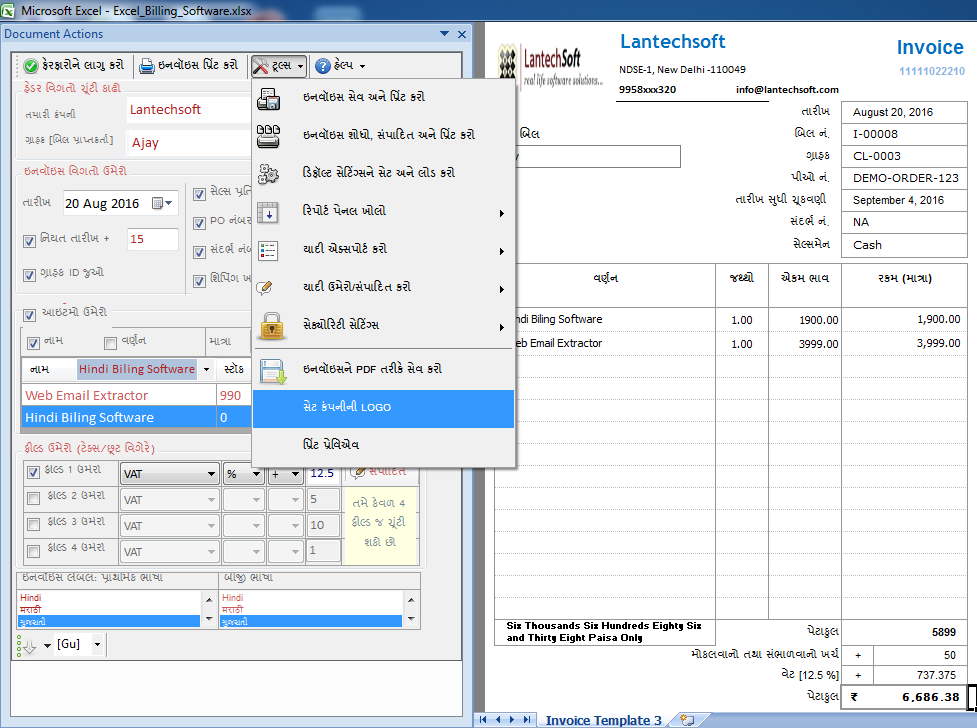This screenshot has width=977, height=728.
Task: Select find, edit and print invoice menu item
Action: coord(383,135)
